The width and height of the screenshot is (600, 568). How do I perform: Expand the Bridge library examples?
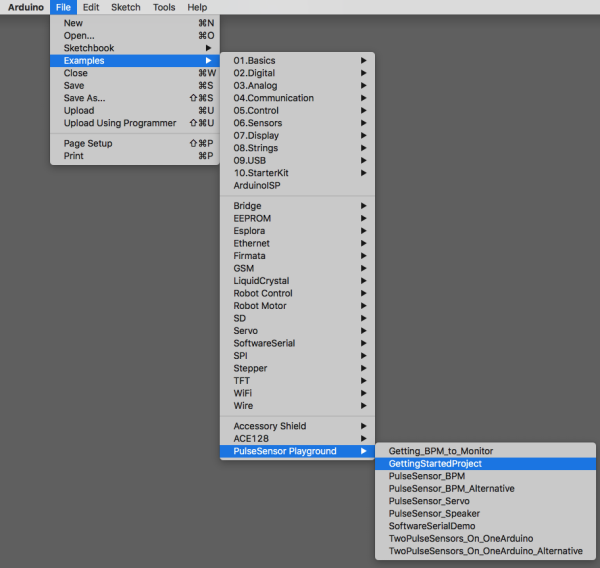297,206
